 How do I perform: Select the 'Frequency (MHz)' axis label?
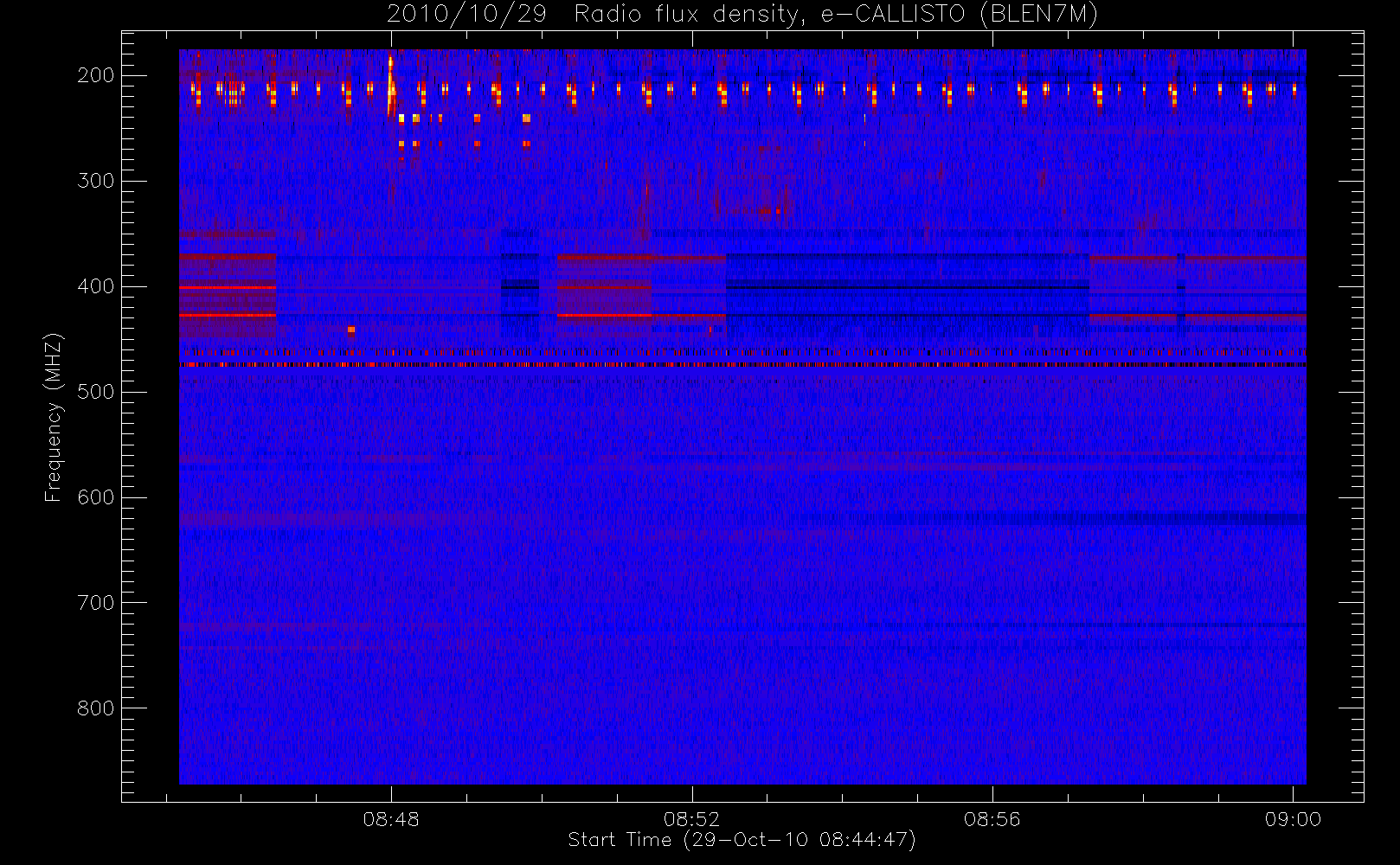(x=53, y=417)
